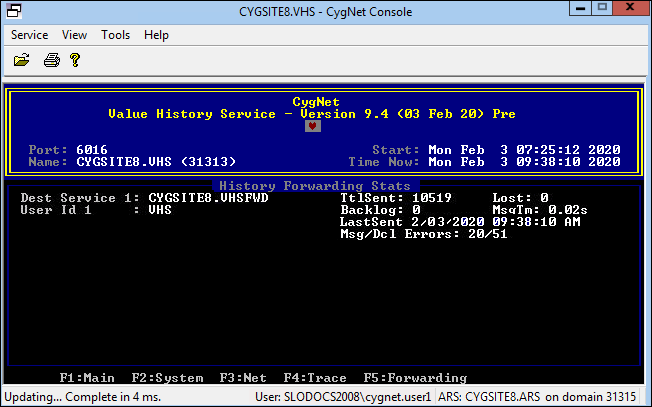Maximize the CygNet Console window
This screenshot has height=407, width=652.
point(603,8)
